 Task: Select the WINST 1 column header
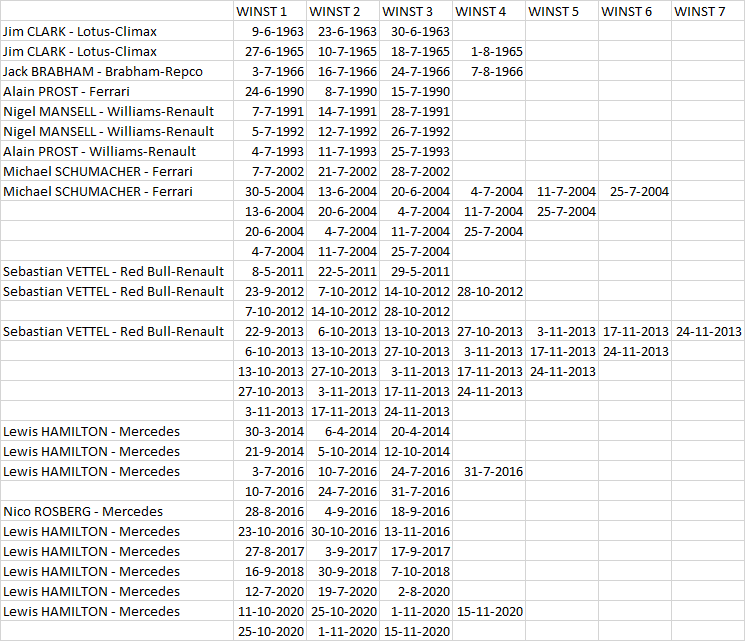click(x=270, y=11)
